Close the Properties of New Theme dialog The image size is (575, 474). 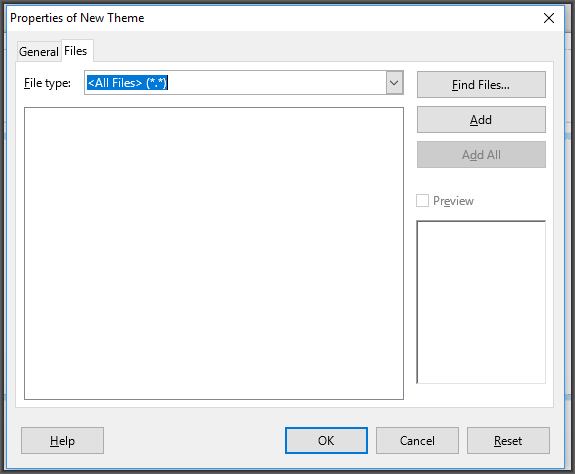pyautogui.click(x=549, y=18)
